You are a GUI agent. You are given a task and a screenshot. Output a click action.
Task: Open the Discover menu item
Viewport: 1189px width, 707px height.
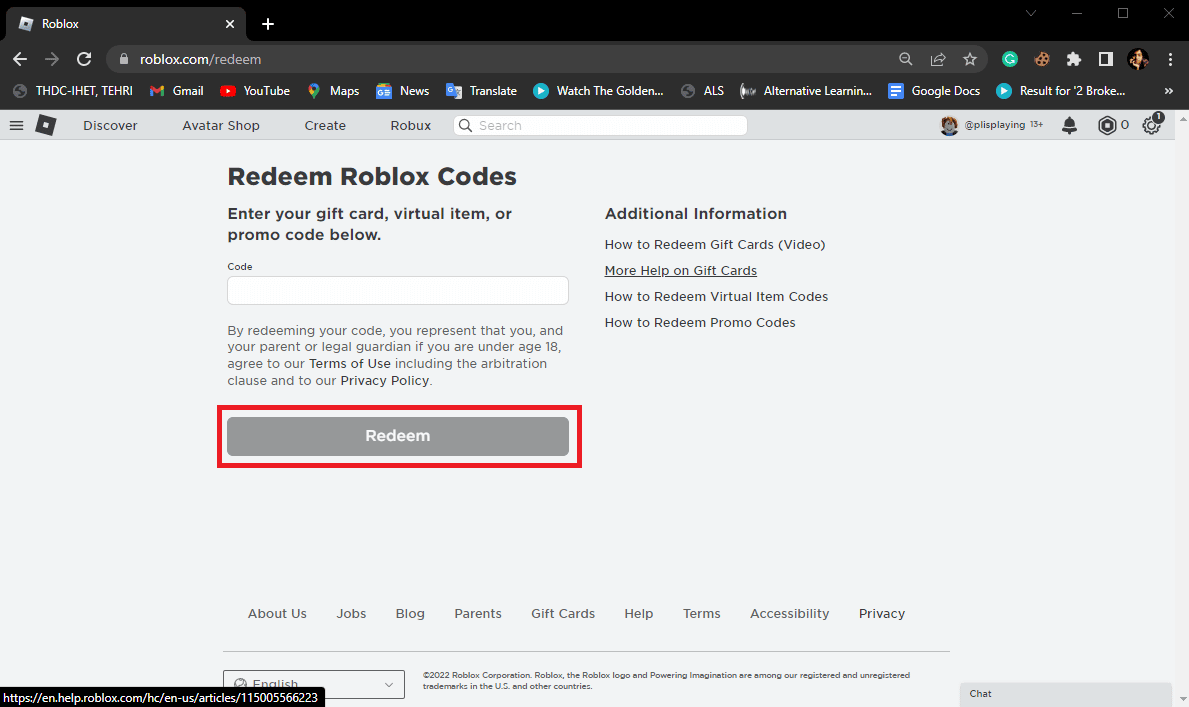110,126
